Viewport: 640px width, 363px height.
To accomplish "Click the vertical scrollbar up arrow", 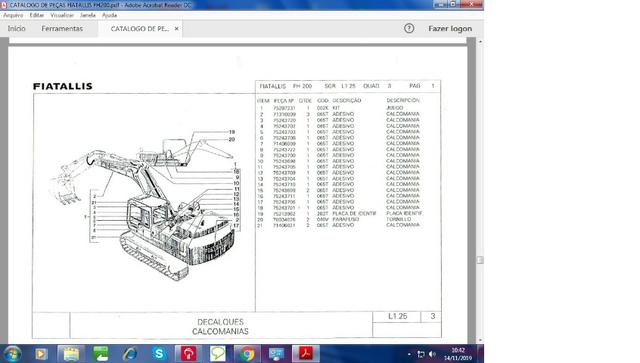I will point(480,42).
